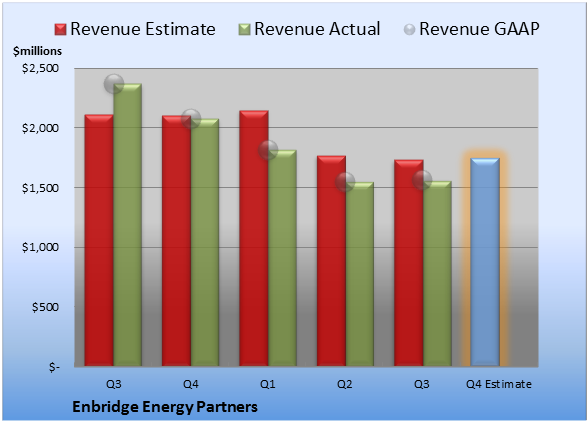Click the '$1,500' axis value

coord(40,188)
